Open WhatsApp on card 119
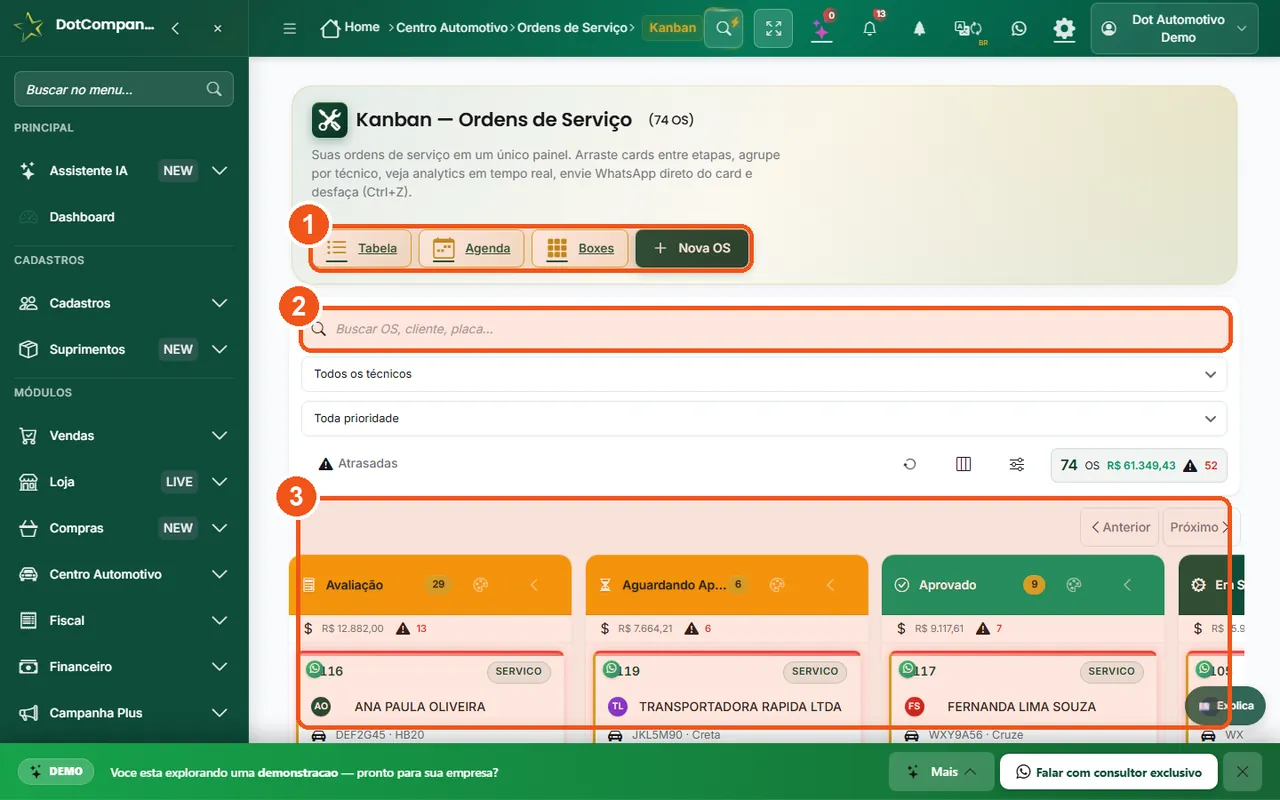 click(x=611, y=668)
